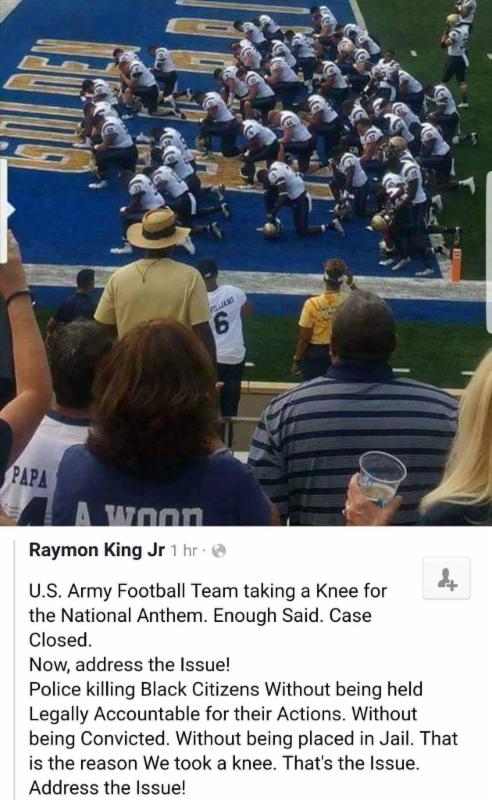Click the gold helmet on the turf
The width and height of the screenshot is (492, 800).
point(272,227)
